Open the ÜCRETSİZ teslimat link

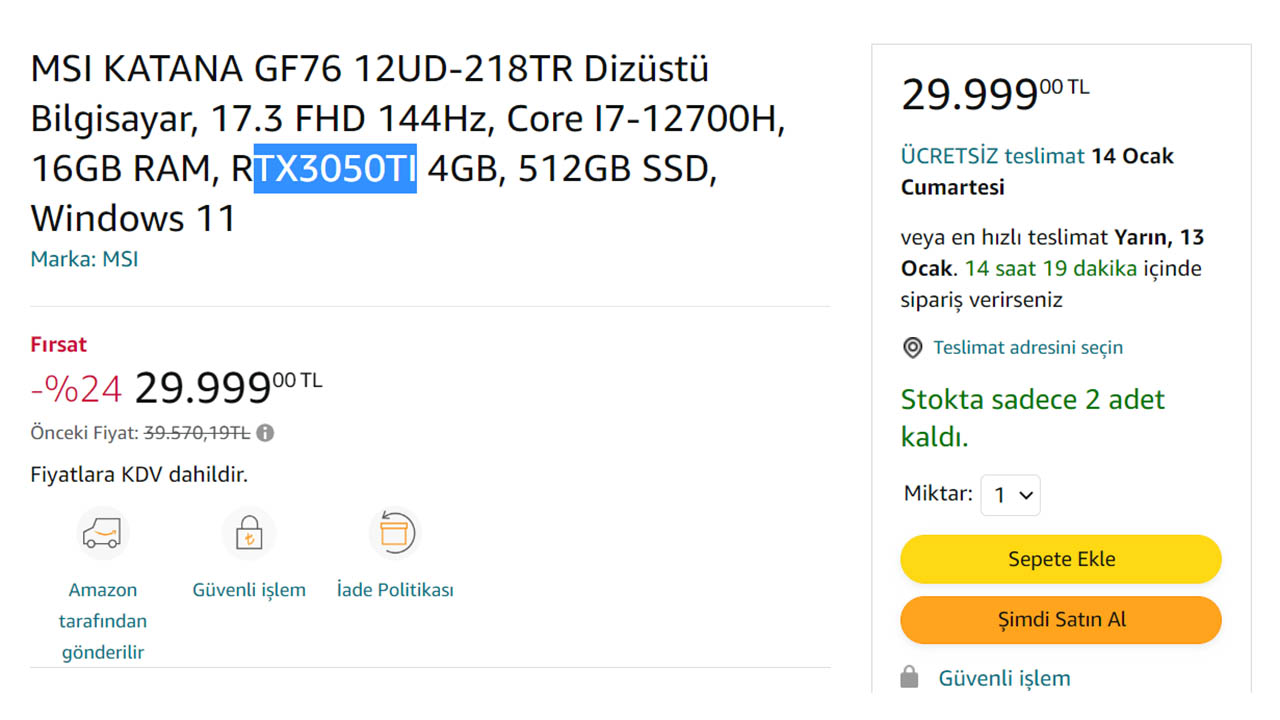[992, 156]
